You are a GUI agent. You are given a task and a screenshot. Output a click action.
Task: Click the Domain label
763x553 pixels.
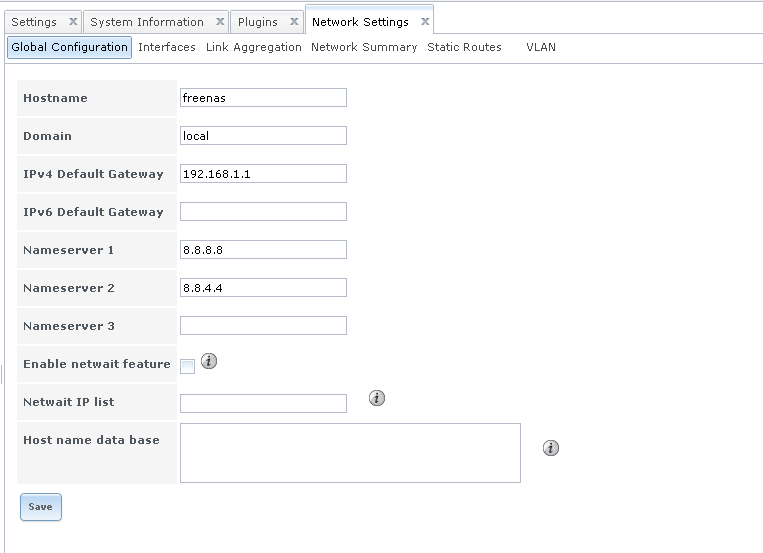point(48,136)
